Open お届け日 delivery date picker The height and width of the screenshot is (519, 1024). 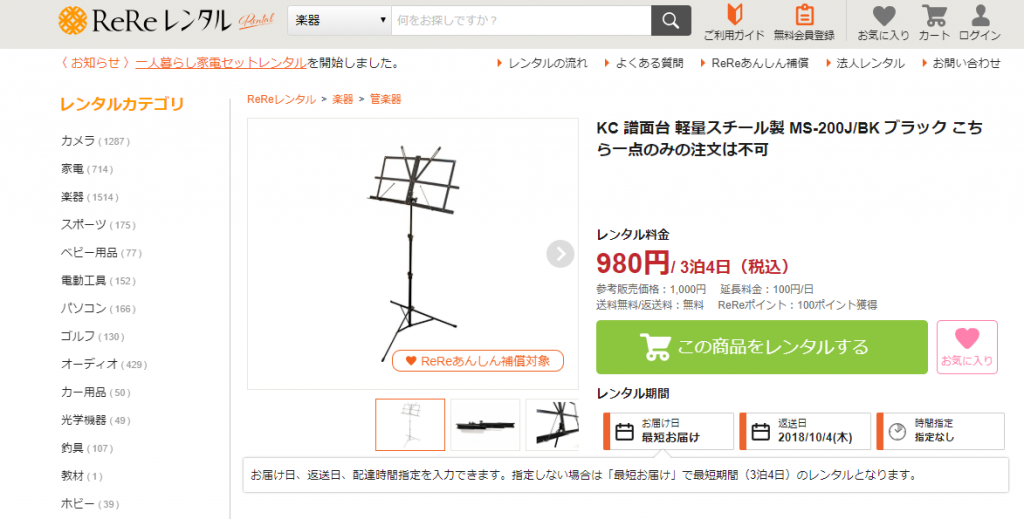669,431
